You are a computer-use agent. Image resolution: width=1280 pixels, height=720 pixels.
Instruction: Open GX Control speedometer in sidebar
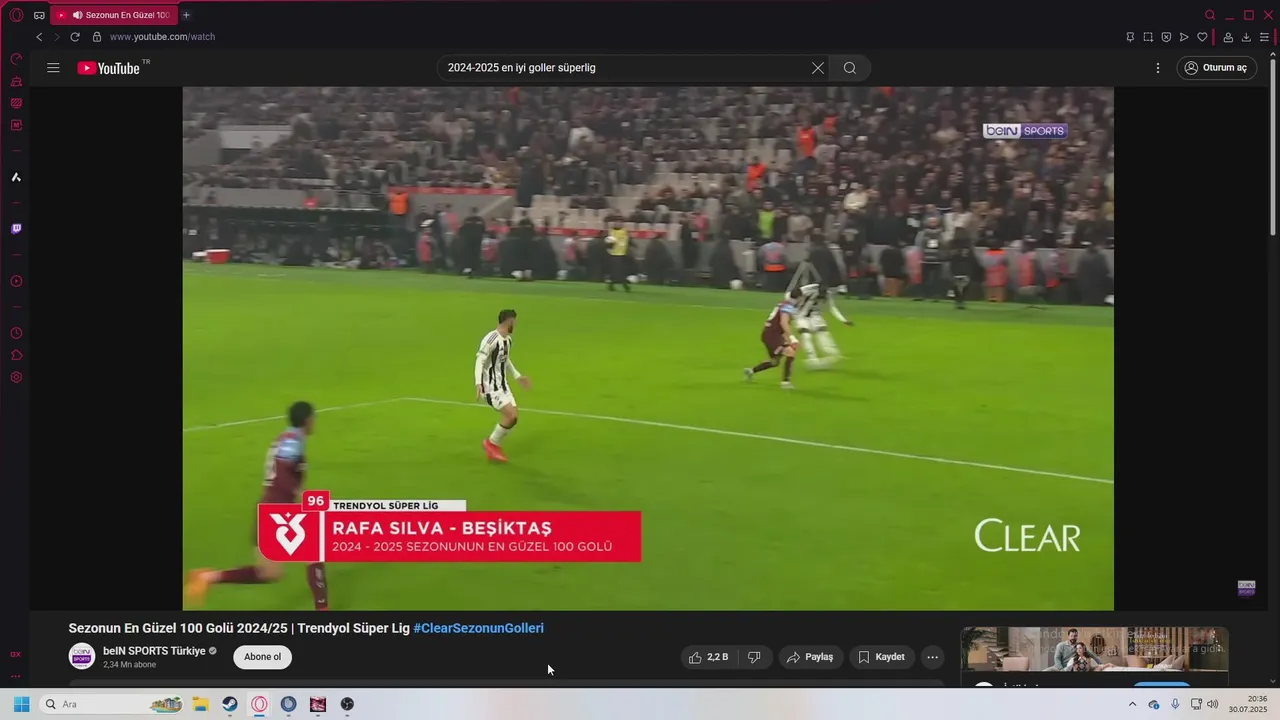coord(16,59)
